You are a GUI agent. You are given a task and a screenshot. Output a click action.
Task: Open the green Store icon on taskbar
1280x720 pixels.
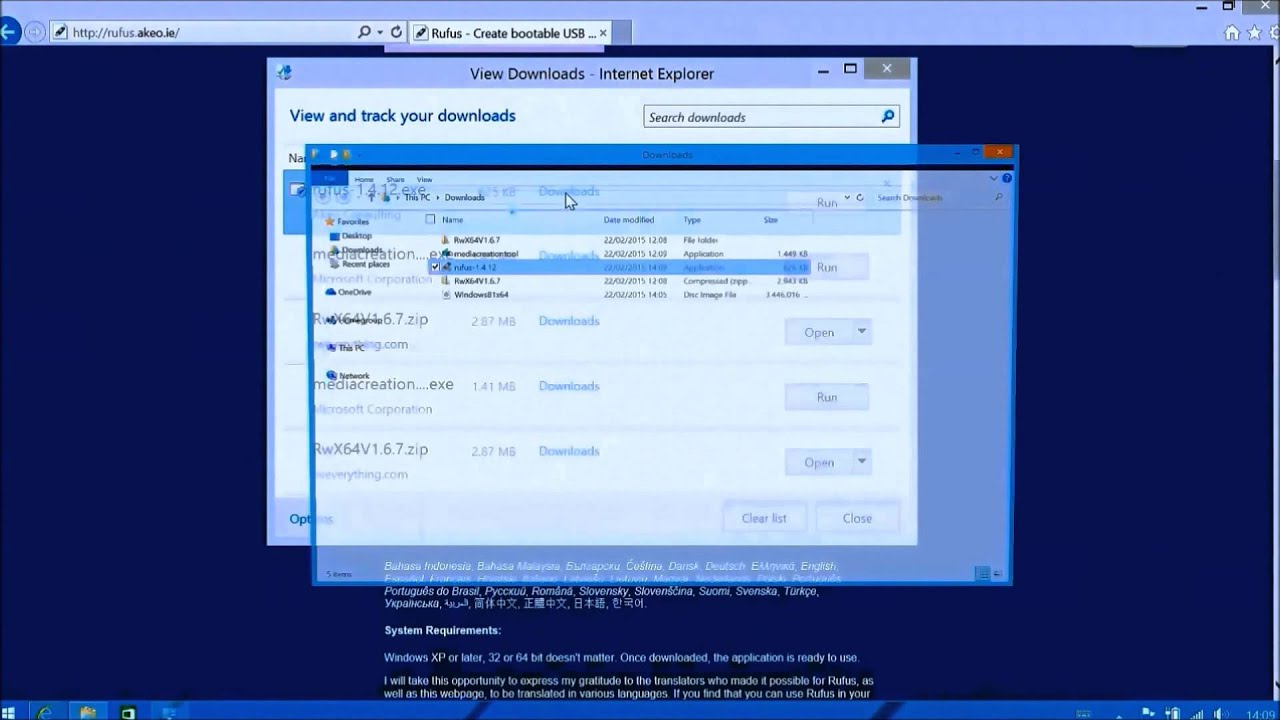coord(128,711)
